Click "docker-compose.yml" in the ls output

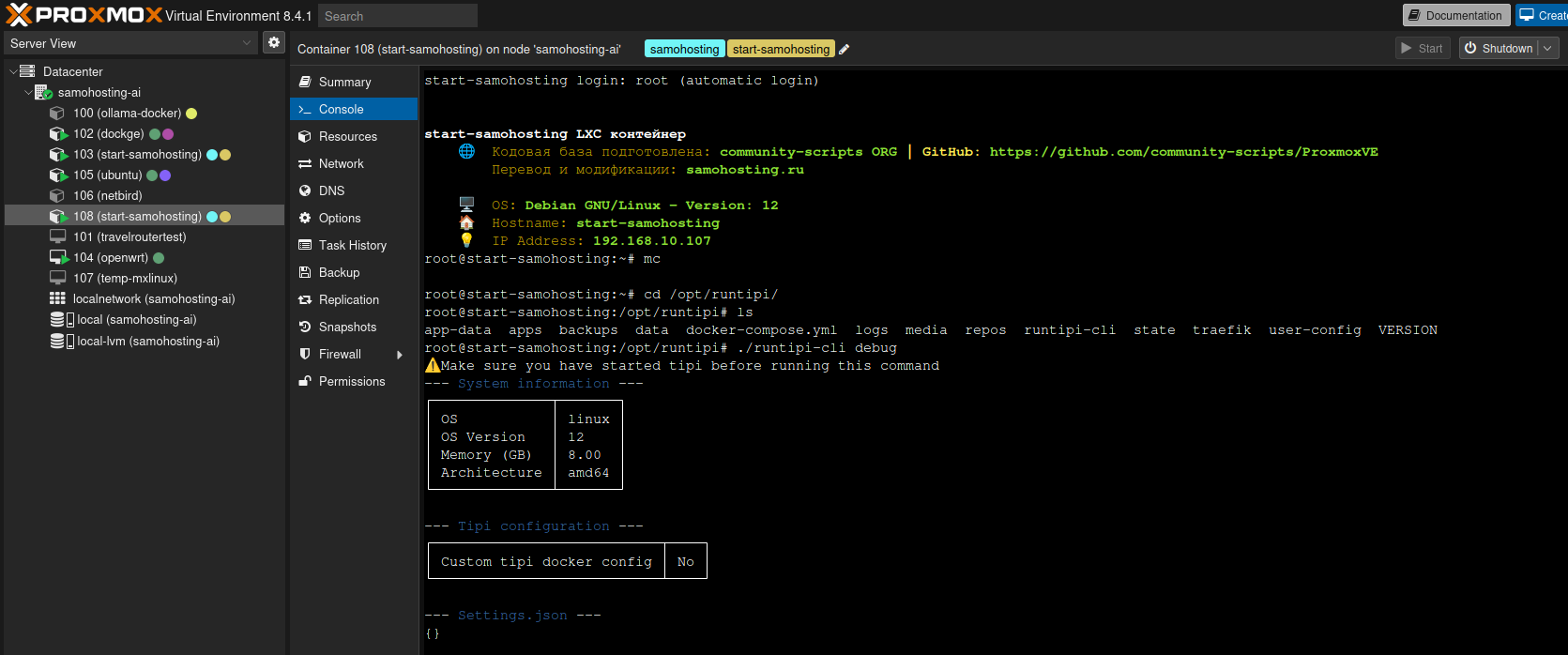[761, 330]
